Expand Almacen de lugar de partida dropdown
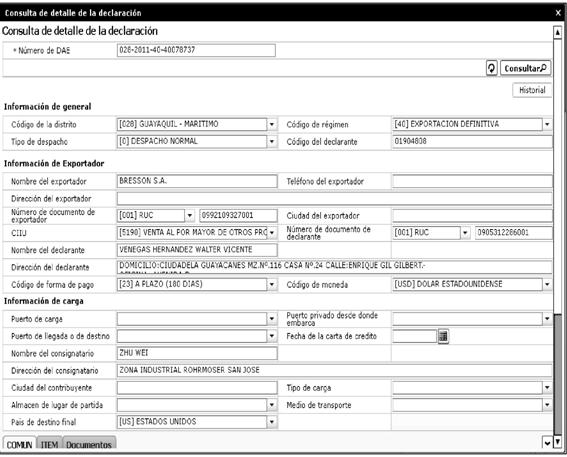The height and width of the screenshot is (457, 567). tap(272, 405)
